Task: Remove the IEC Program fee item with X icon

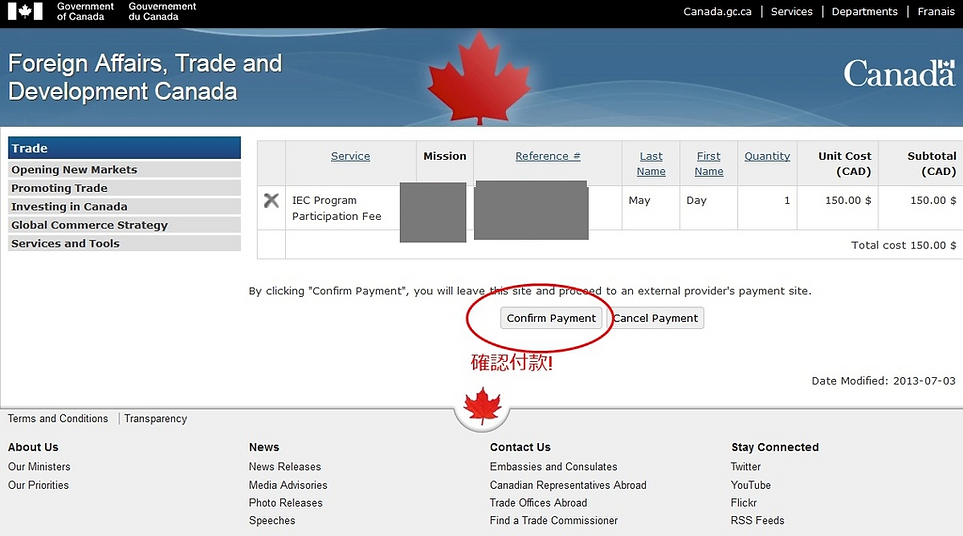Action: [x=271, y=200]
